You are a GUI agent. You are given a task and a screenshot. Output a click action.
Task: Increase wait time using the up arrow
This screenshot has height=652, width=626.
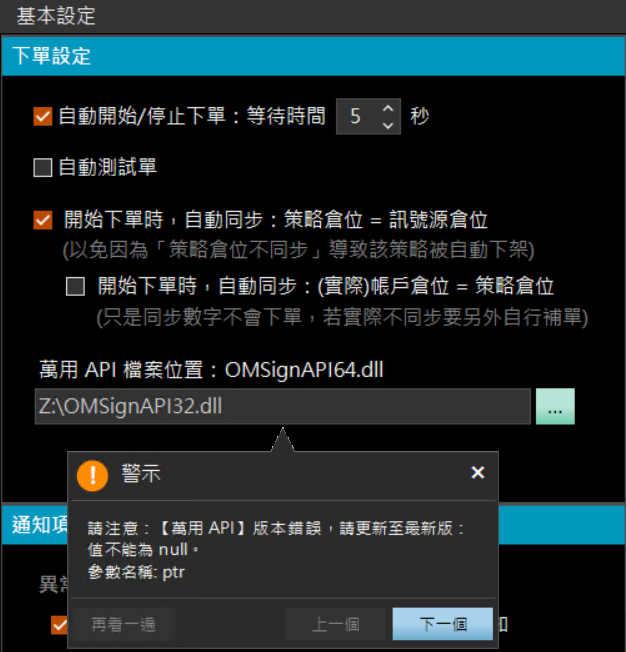click(x=388, y=109)
